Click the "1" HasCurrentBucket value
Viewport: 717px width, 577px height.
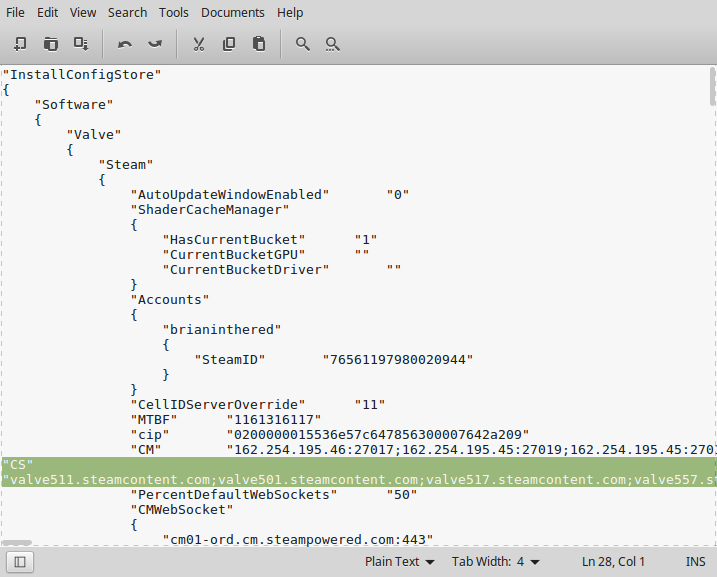click(366, 240)
